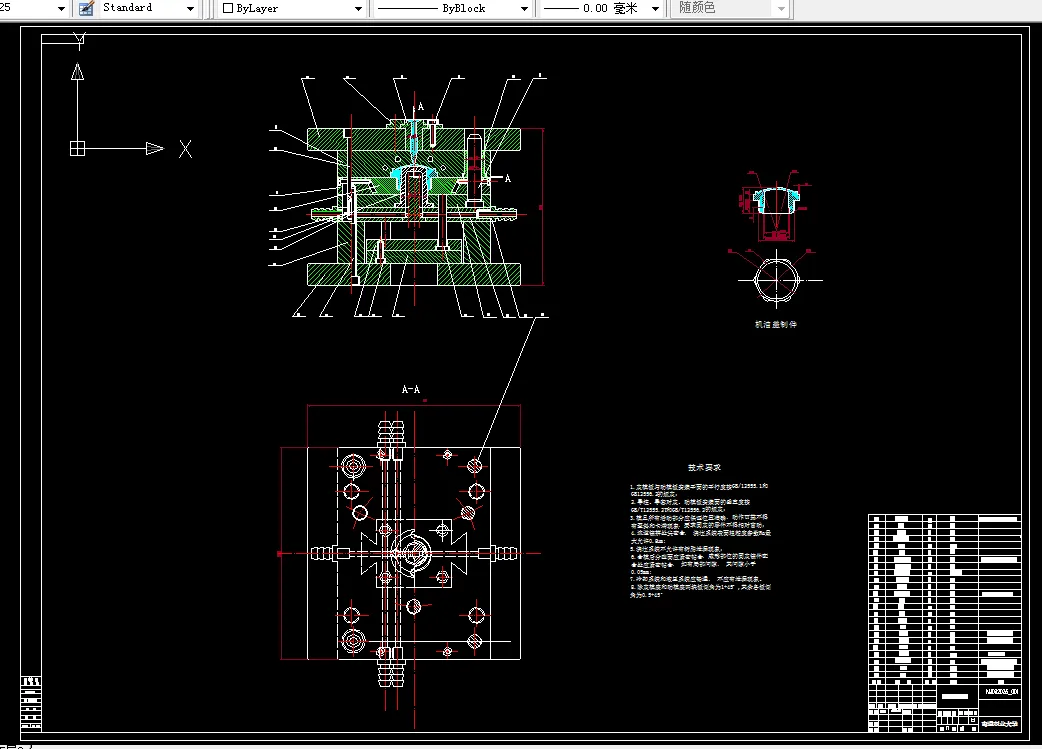The height and width of the screenshot is (749, 1042).
Task: Click the octagonal part top view circle
Action: pyautogui.click(x=776, y=280)
